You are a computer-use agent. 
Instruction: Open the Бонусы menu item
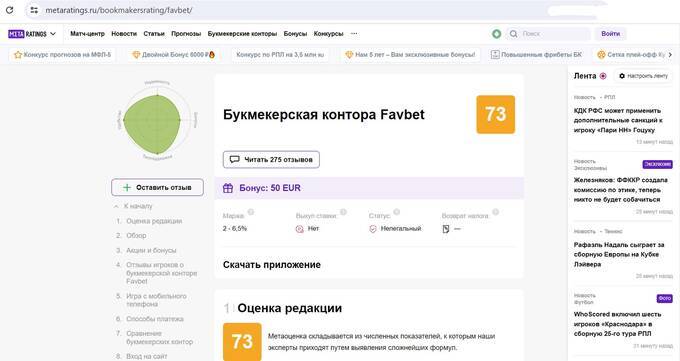click(295, 33)
